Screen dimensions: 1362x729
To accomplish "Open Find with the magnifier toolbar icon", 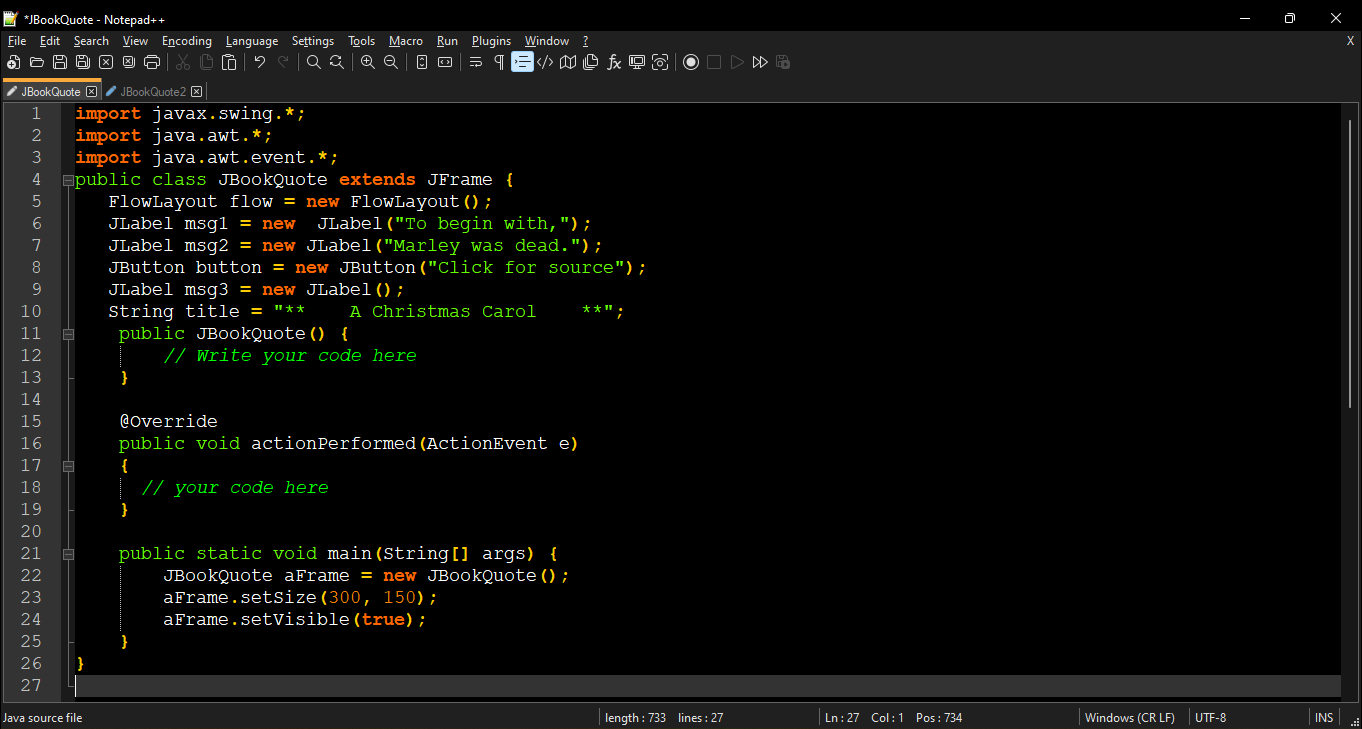I will click(314, 62).
